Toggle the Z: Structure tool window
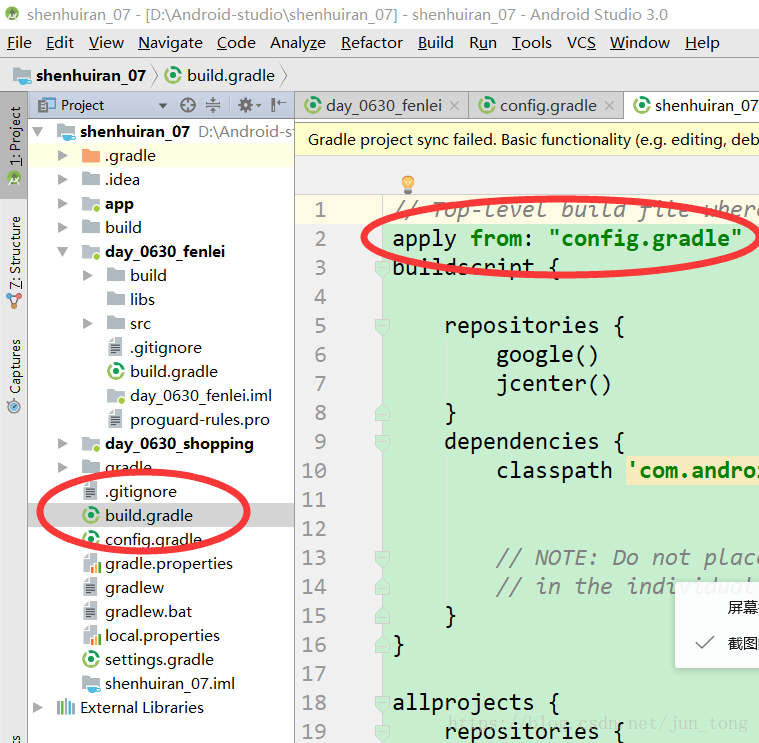This screenshot has height=743, width=759. click(x=15, y=261)
